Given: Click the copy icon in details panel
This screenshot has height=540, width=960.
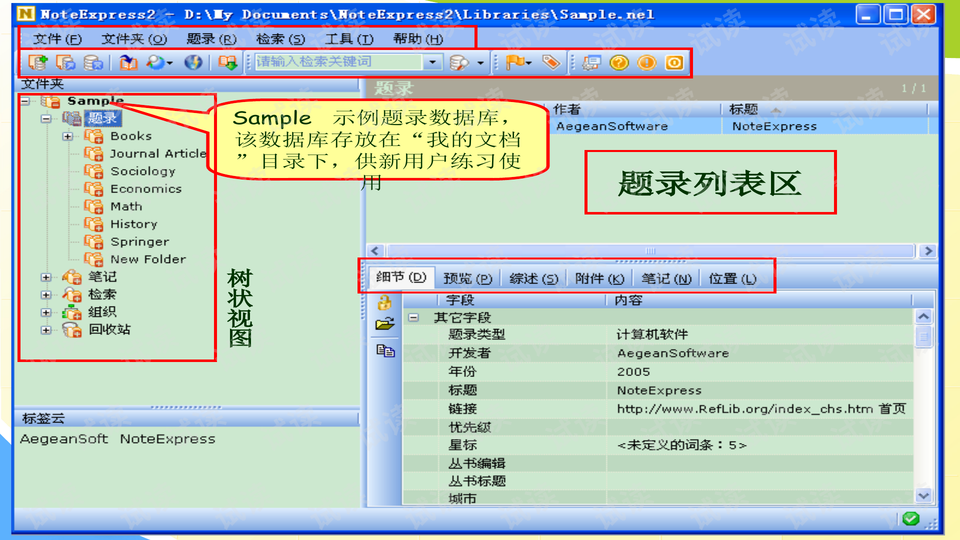Looking at the screenshot, I should (x=385, y=351).
